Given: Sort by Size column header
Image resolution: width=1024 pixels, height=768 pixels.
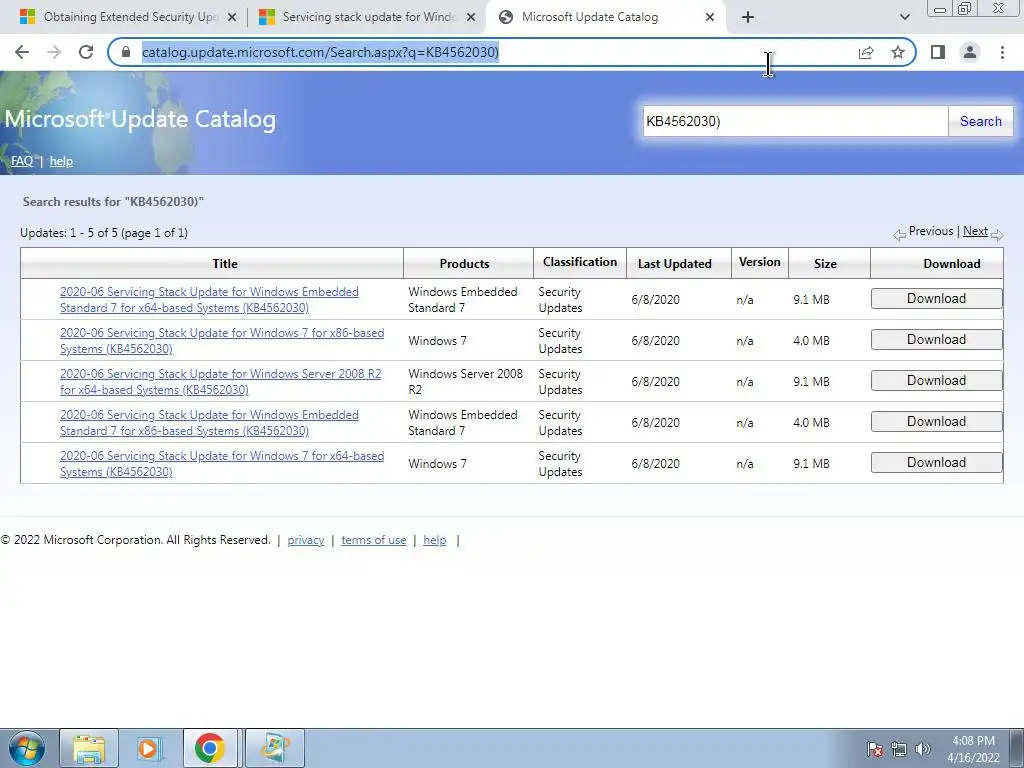Looking at the screenshot, I should point(825,264).
